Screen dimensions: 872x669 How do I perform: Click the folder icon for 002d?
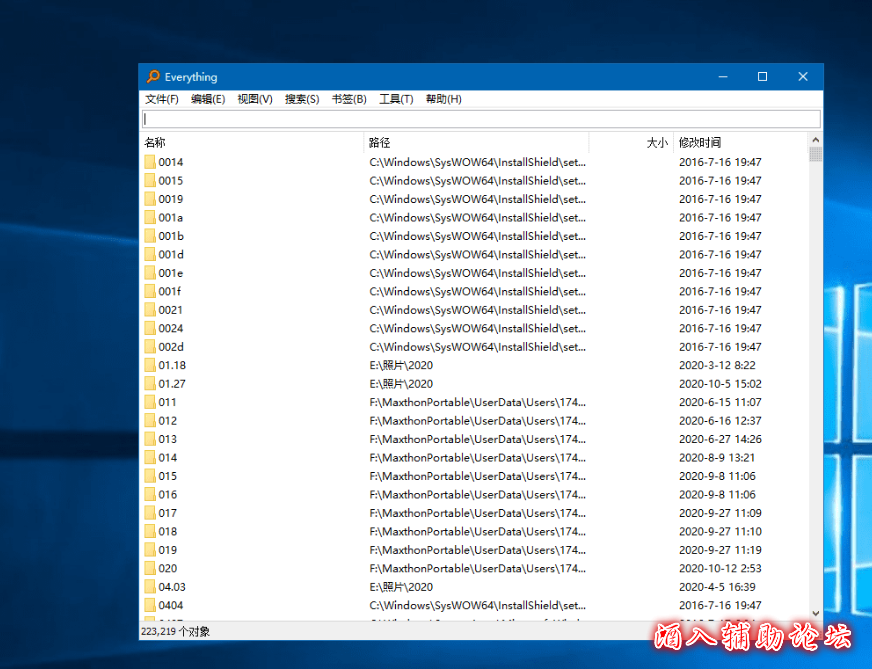[x=149, y=347]
